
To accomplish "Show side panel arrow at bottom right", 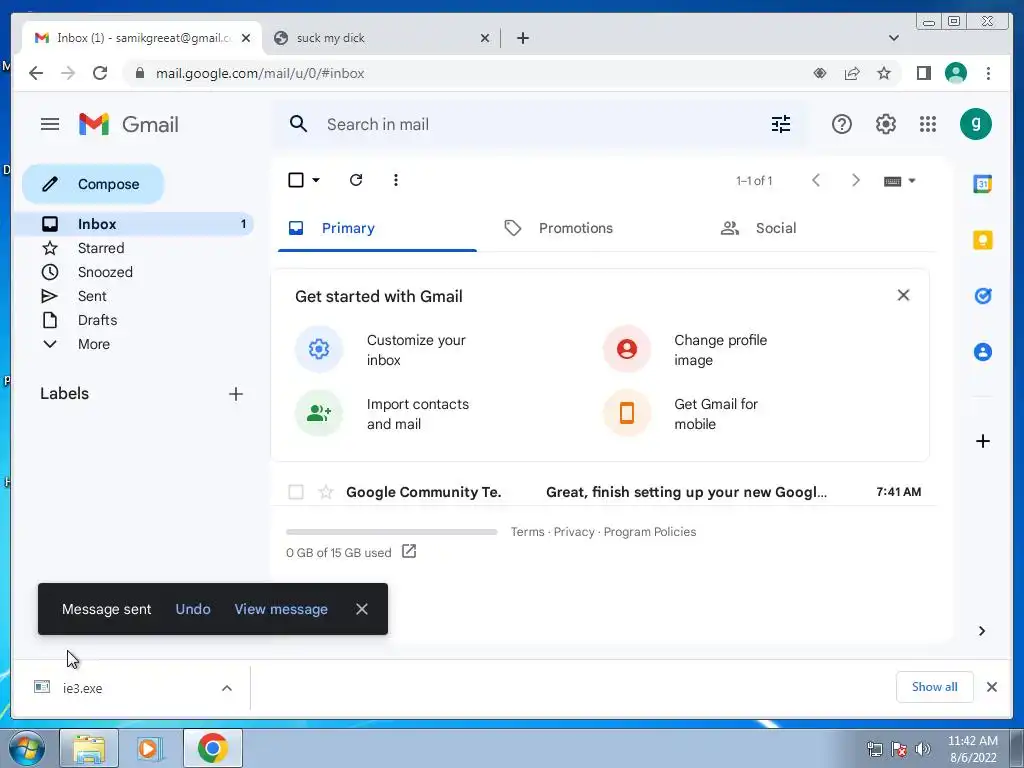I will click(982, 631).
